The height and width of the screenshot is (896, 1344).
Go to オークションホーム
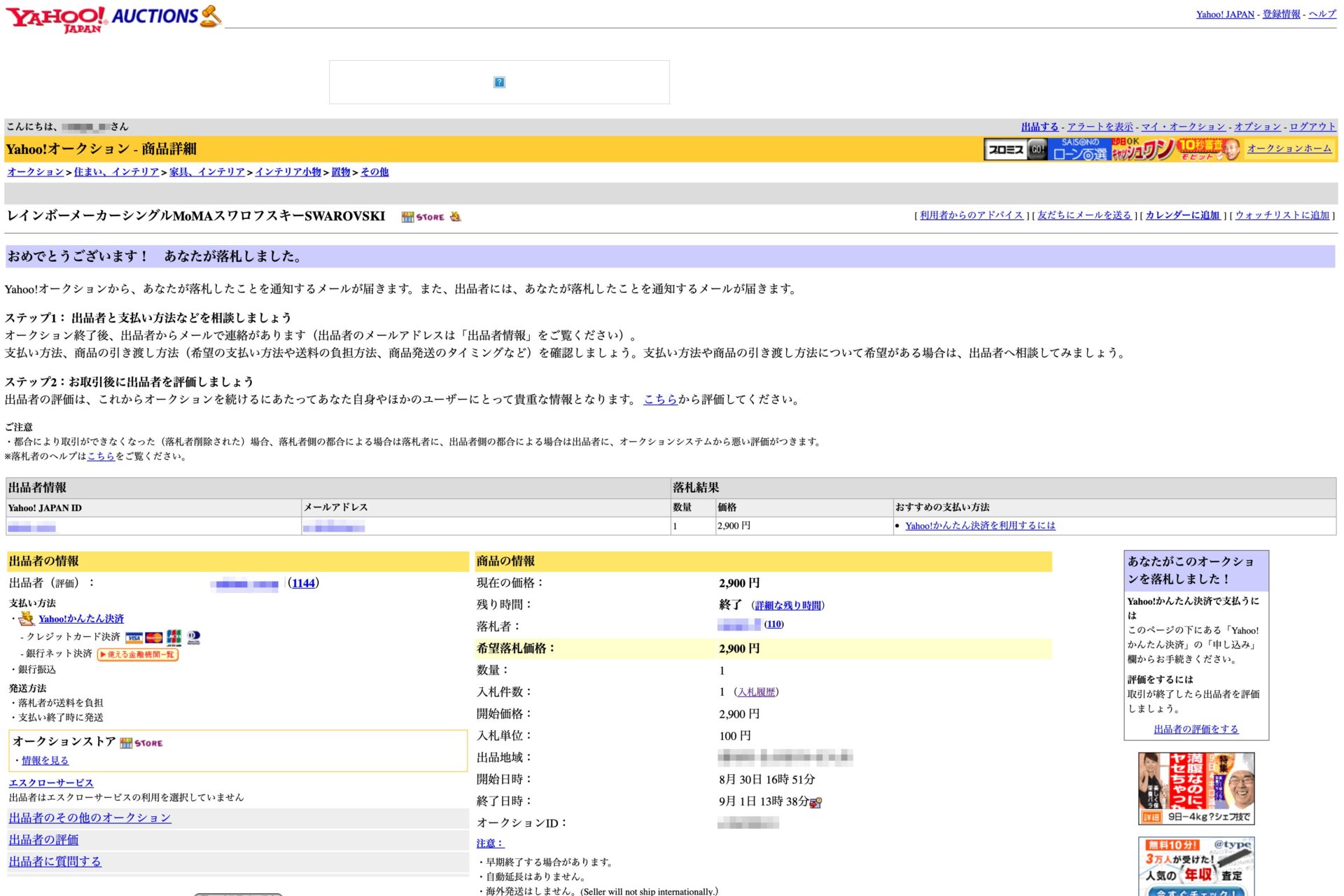pos(1289,148)
